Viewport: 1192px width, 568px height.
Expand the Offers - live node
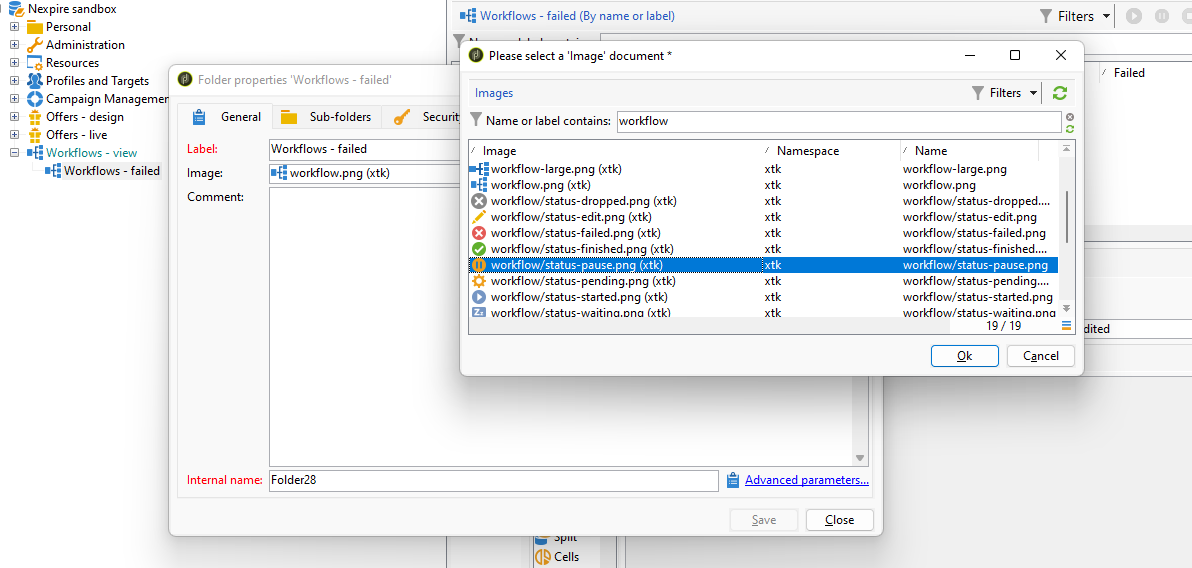click(14, 135)
